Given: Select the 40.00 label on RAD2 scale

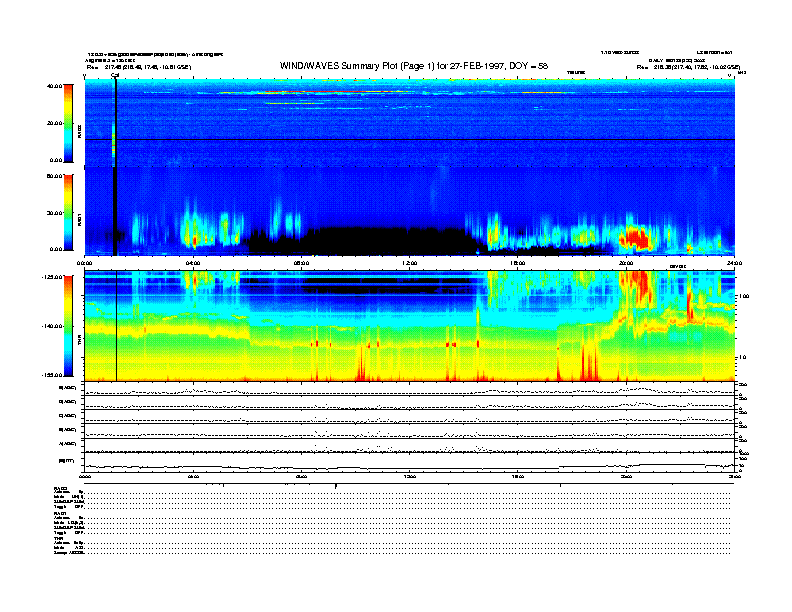Looking at the screenshot, I should pos(55,86).
